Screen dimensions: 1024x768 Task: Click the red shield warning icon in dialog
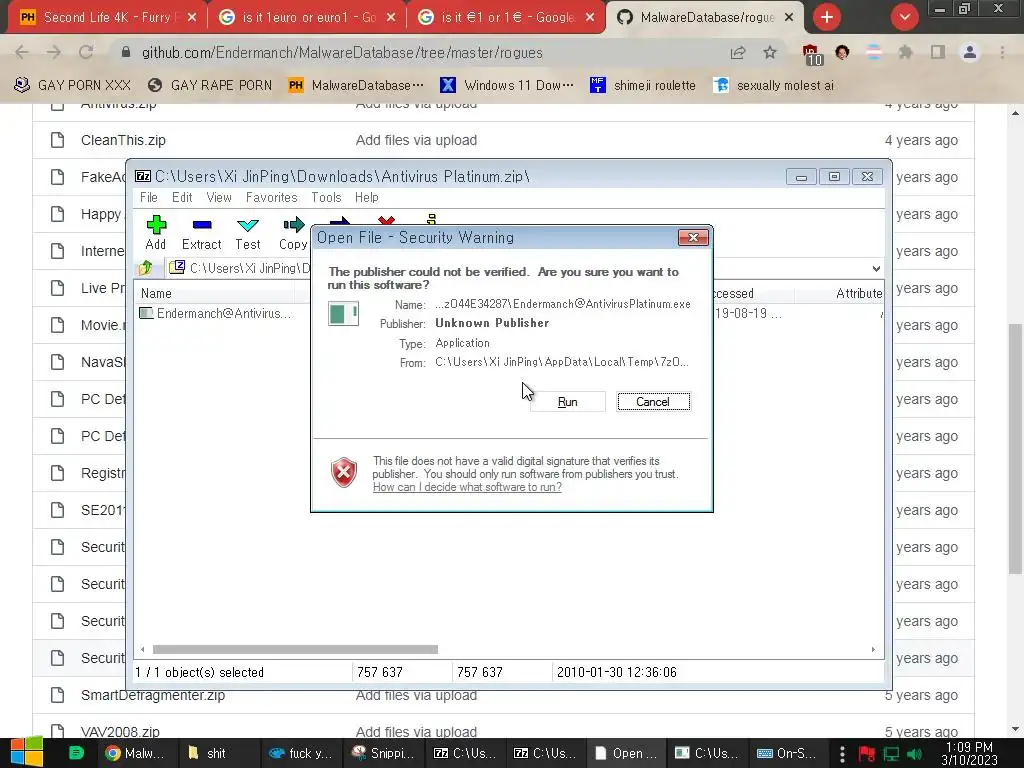tap(344, 473)
